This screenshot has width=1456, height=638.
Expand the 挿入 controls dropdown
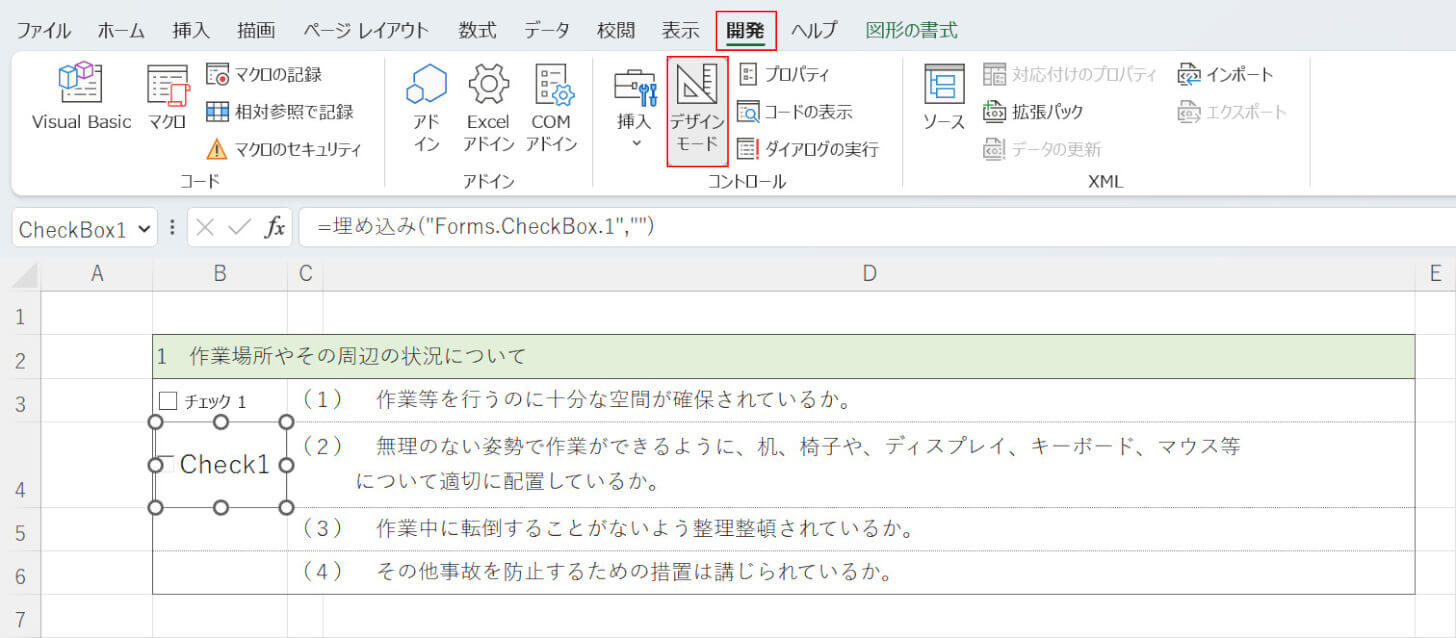coord(634,143)
